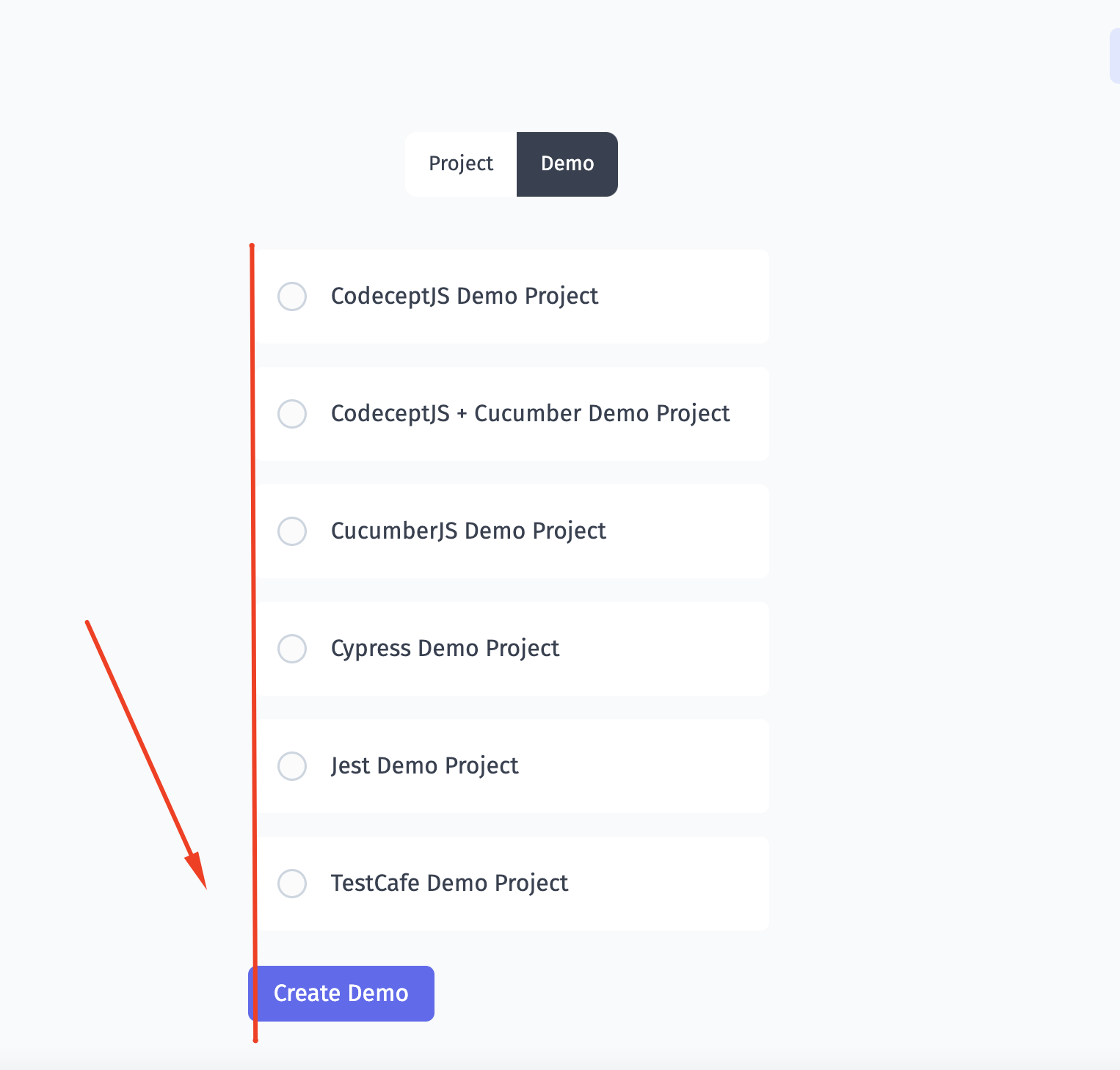Click the CodeceptJS Demo Project label text
Image resolution: width=1120 pixels, height=1070 pixels.
464,296
